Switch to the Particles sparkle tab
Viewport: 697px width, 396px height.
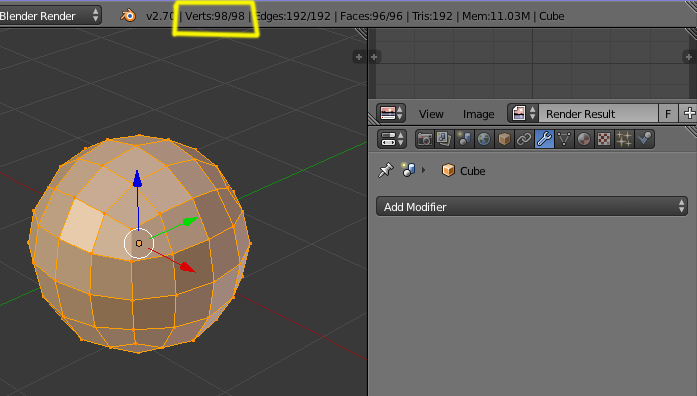click(624, 139)
